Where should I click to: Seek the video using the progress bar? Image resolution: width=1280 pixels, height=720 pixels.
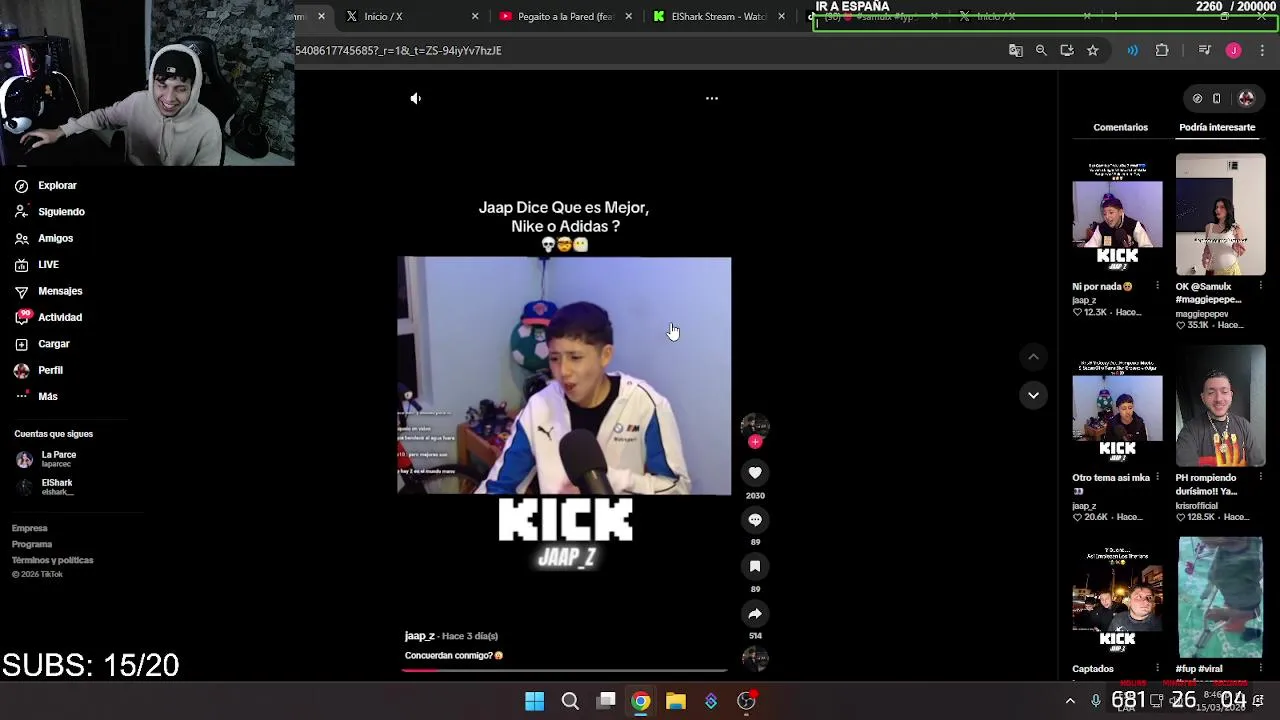(x=565, y=670)
